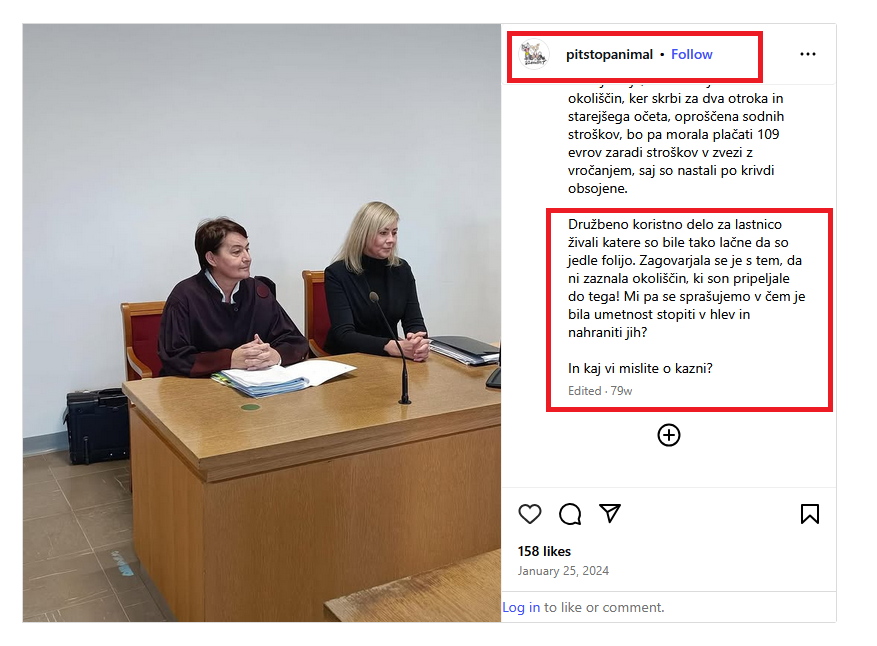The width and height of the screenshot is (877, 646).
Task: Click the 'to like or comment' prompt
Action: (604, 607)
